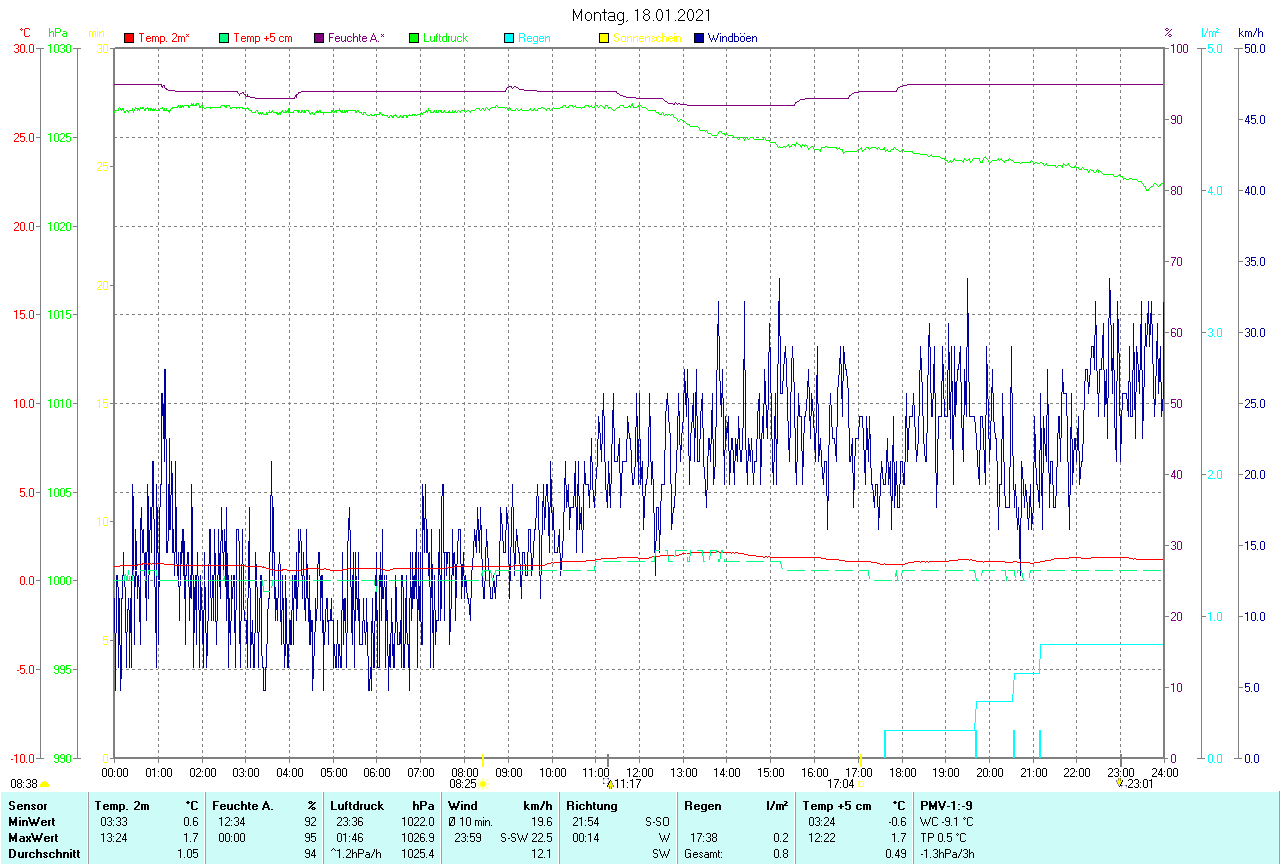Select the 'Temp +5 cm' legend label
The image size is (1280, 864).
pos(263,38)
